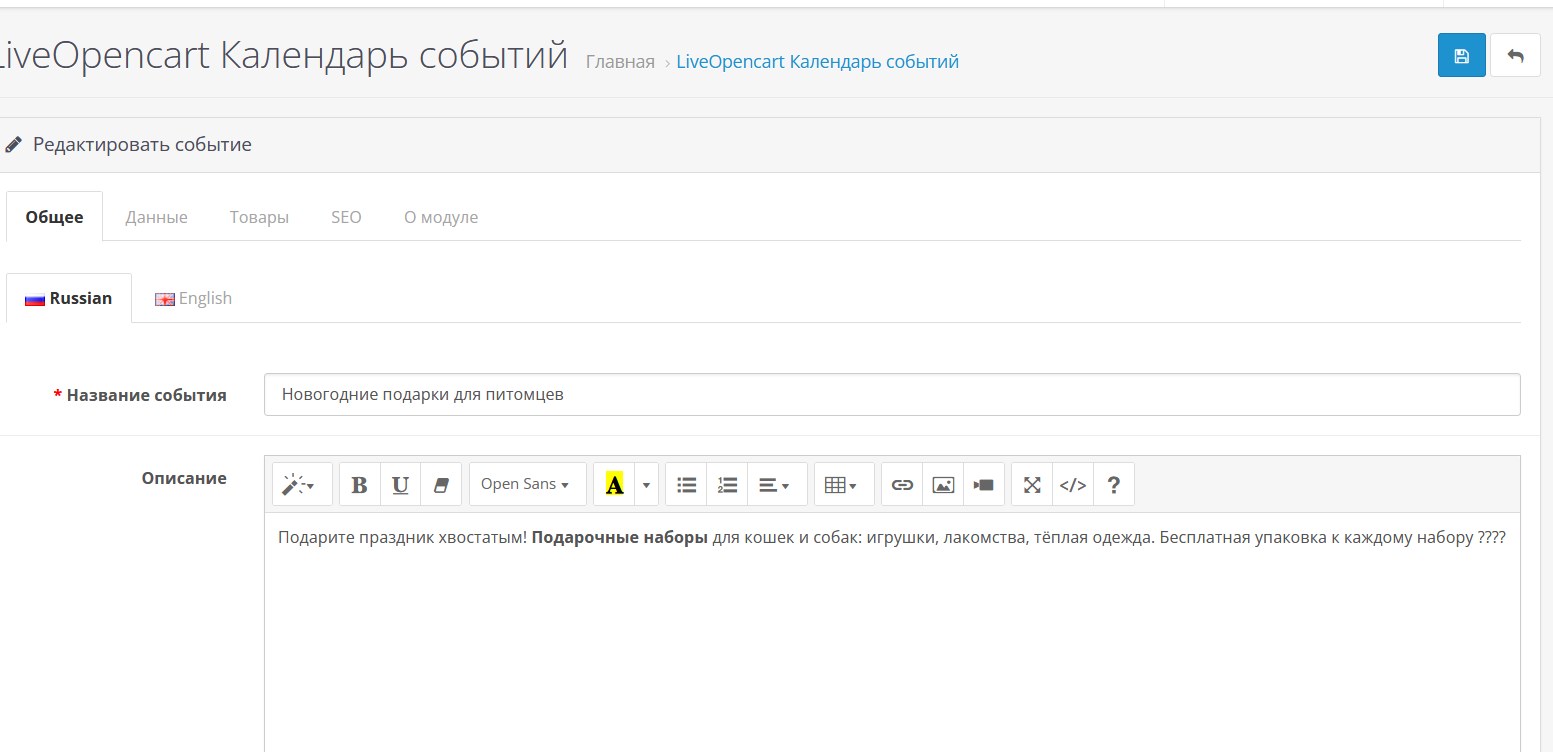This screenshot has height=752, width=1553.
Task: Click the Главная breadcrumb link
Action: pyautogui.click(x=620, y=62)
